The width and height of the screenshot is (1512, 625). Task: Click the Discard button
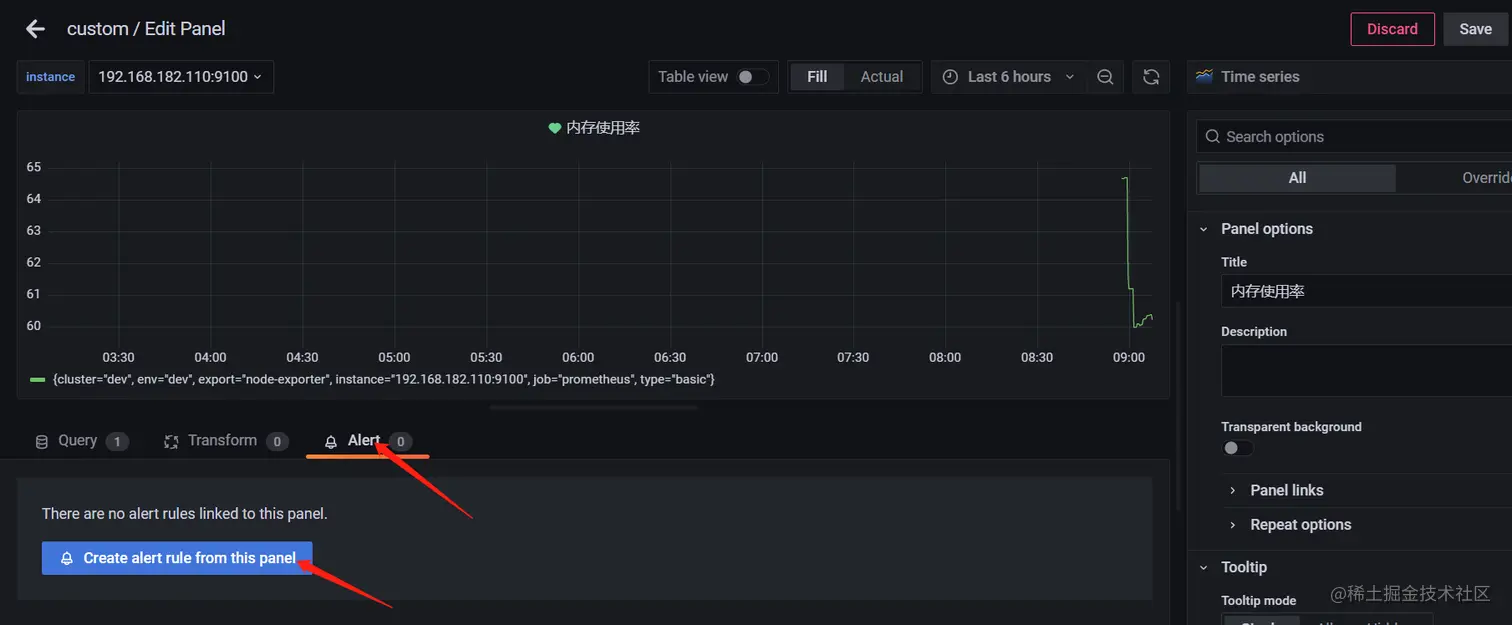[1392, 29]
